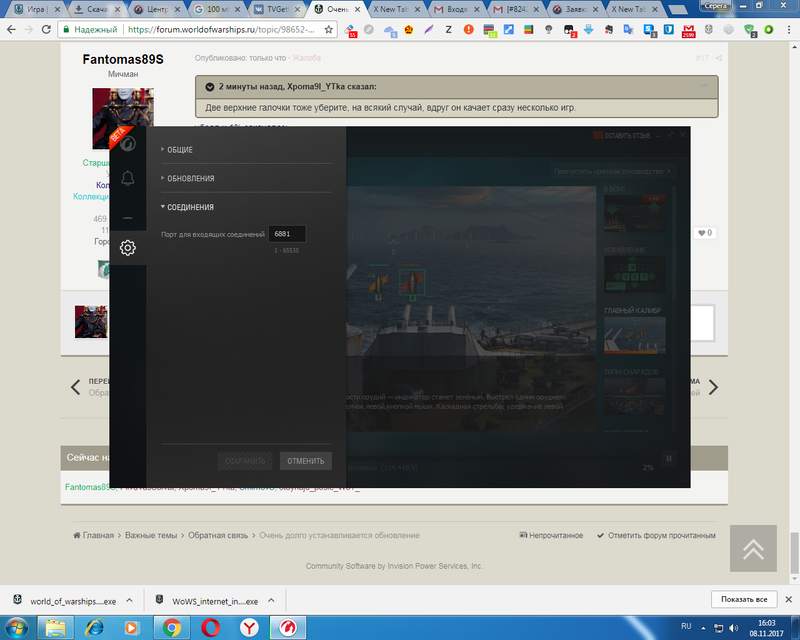The width and height of the screenshot is (800, 640).
Task: Open Windows Explorer from taskbar
Action: click(x=56, y=628)
